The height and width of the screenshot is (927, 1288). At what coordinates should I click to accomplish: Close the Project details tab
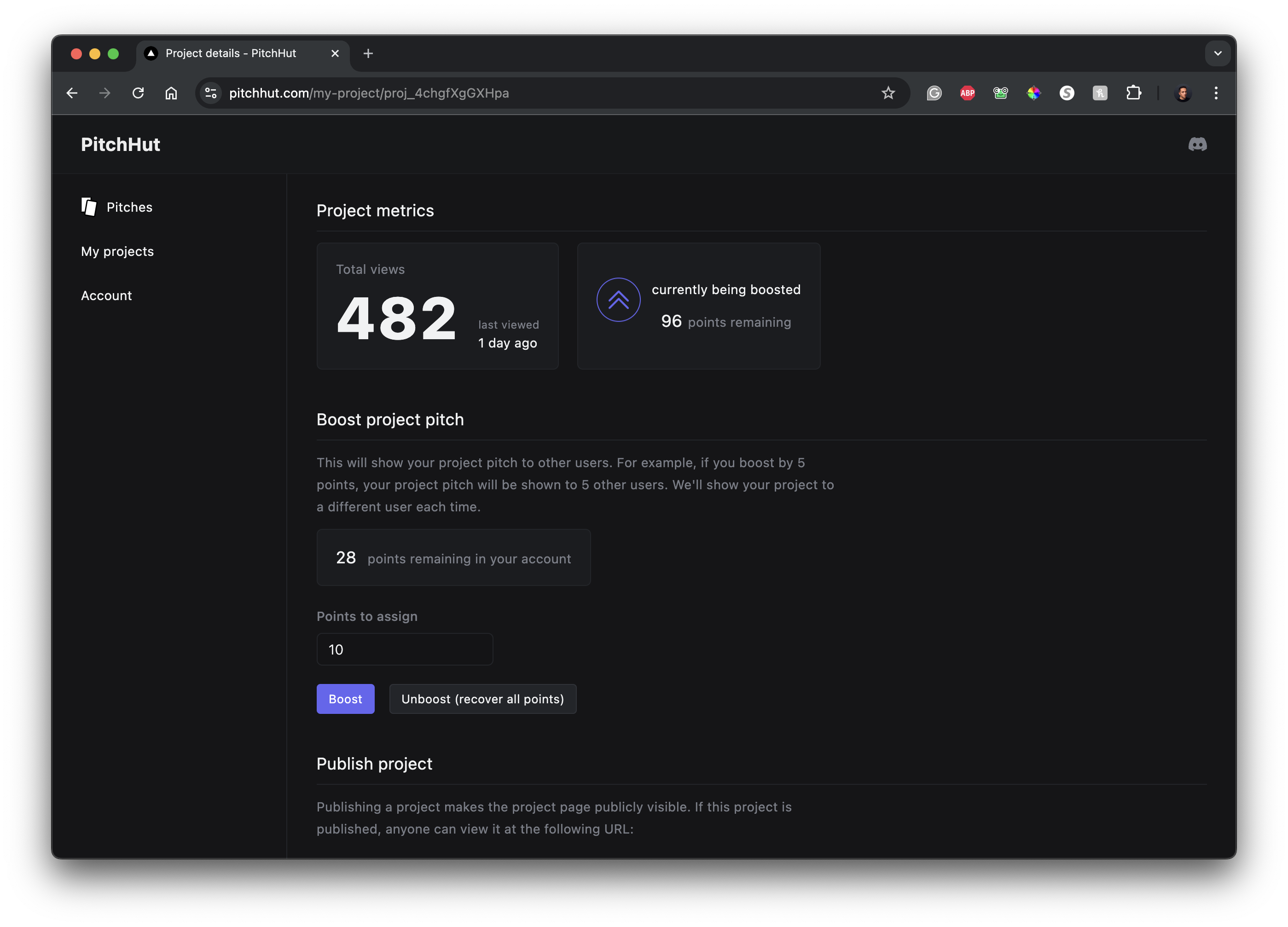[x=335, y=53]
